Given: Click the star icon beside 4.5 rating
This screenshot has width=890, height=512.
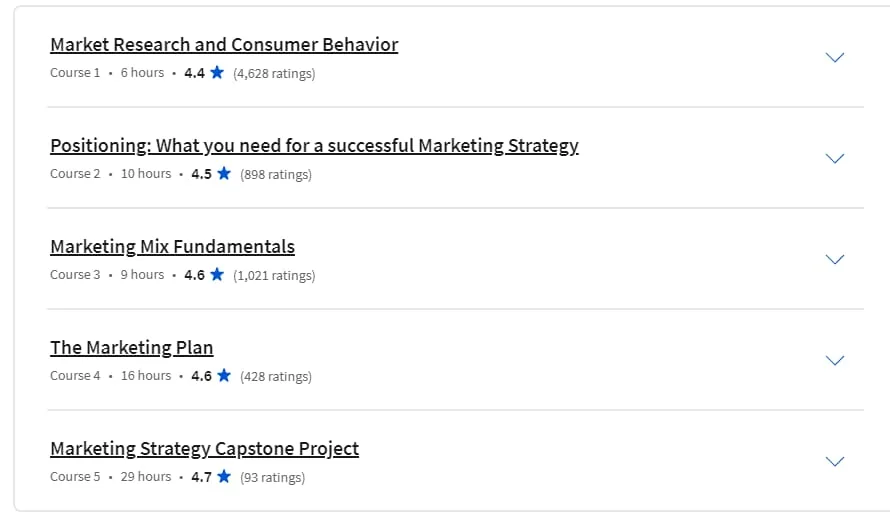Looking at the screenshot, I should click(224, 173).
